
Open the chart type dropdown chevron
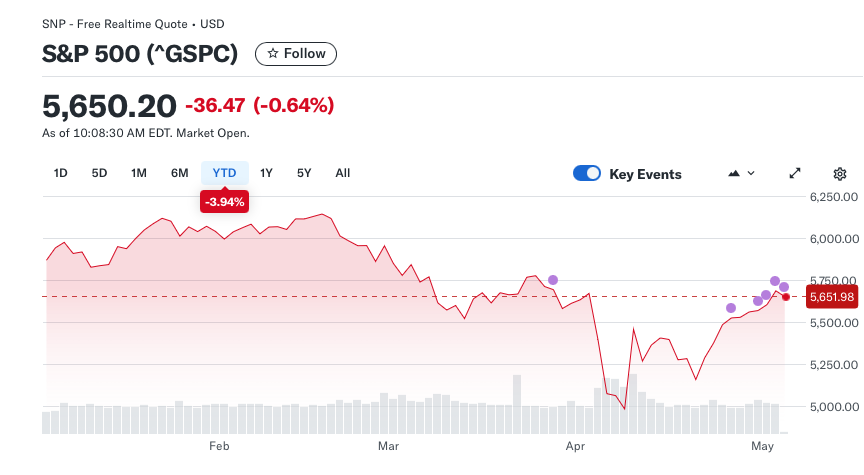(750, 173)
